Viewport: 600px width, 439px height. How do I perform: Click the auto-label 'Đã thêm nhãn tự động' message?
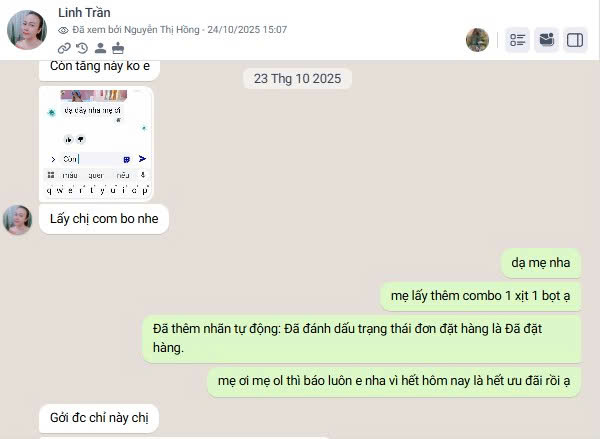click(362, 338)
